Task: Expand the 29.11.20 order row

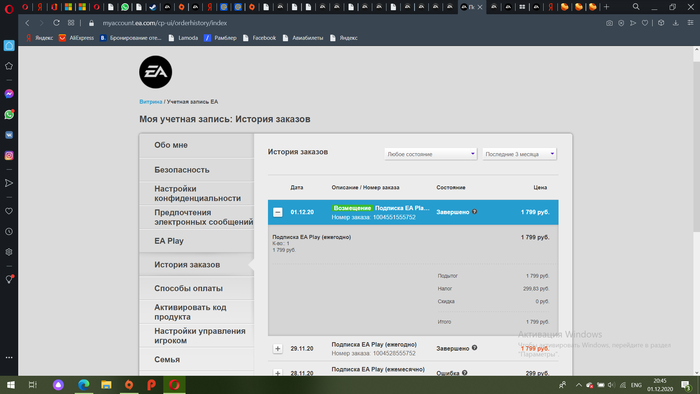Action: point(278,348)
